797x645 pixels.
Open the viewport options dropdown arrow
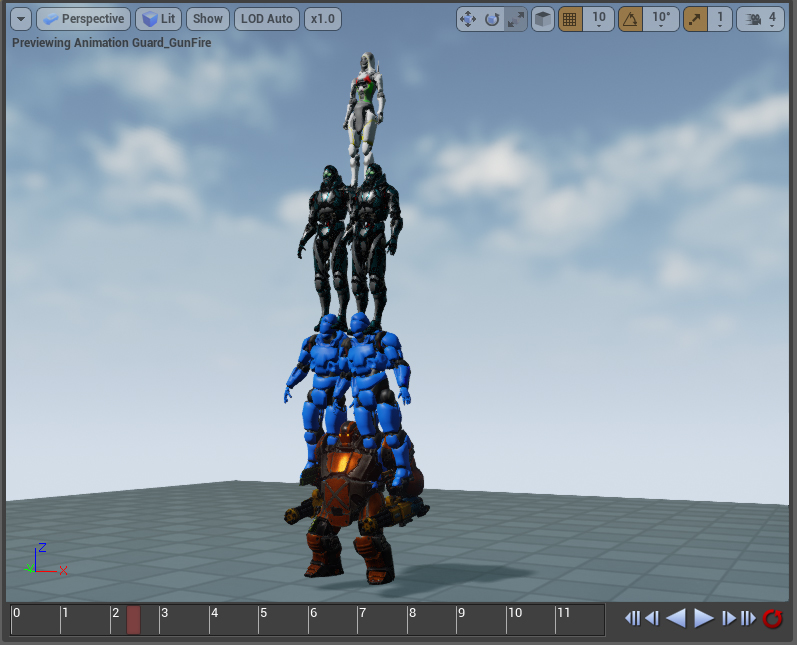coord(21,19)
